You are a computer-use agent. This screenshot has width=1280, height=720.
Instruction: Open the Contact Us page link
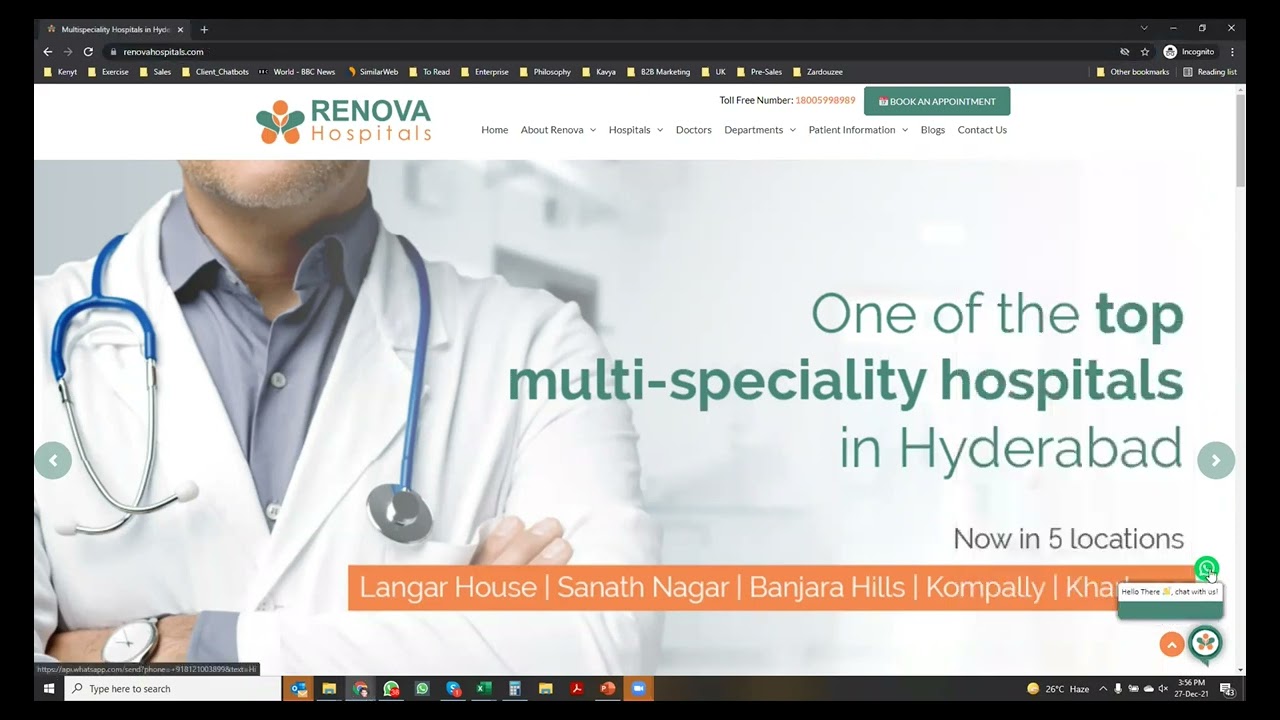point(981,130)
